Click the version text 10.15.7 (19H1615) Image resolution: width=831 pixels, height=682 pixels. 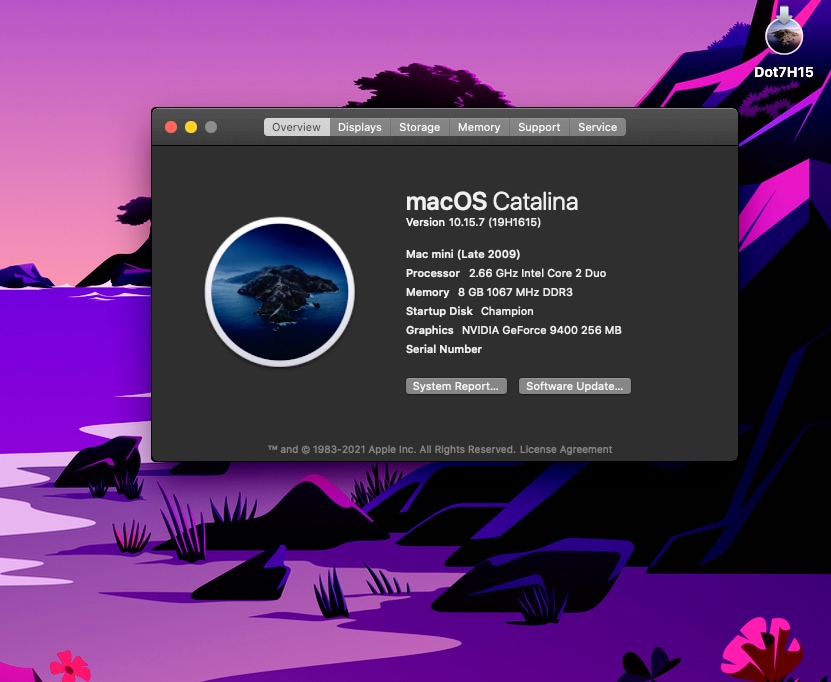point(473,222)
